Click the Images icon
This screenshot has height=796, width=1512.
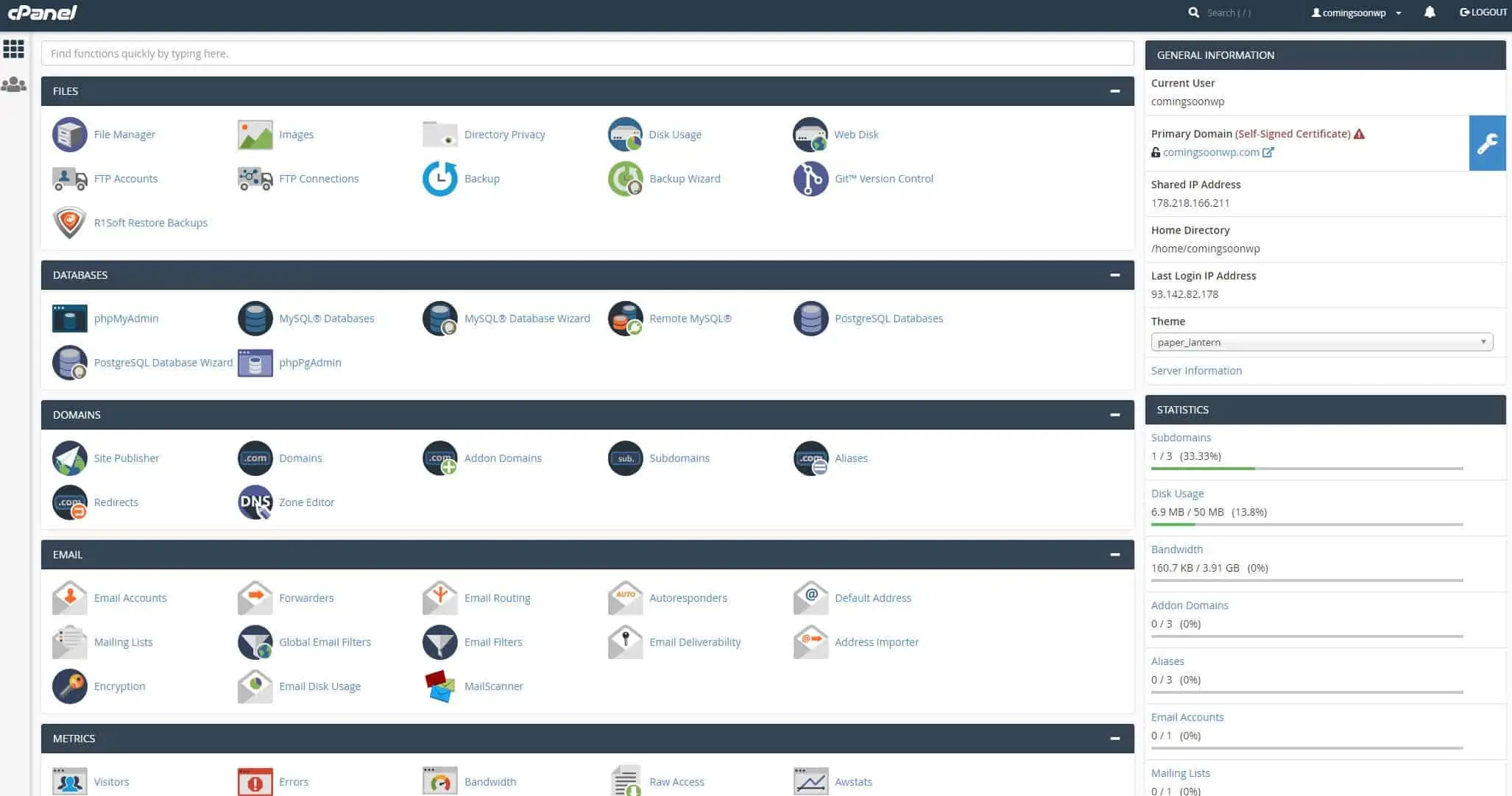pos(255,135)
